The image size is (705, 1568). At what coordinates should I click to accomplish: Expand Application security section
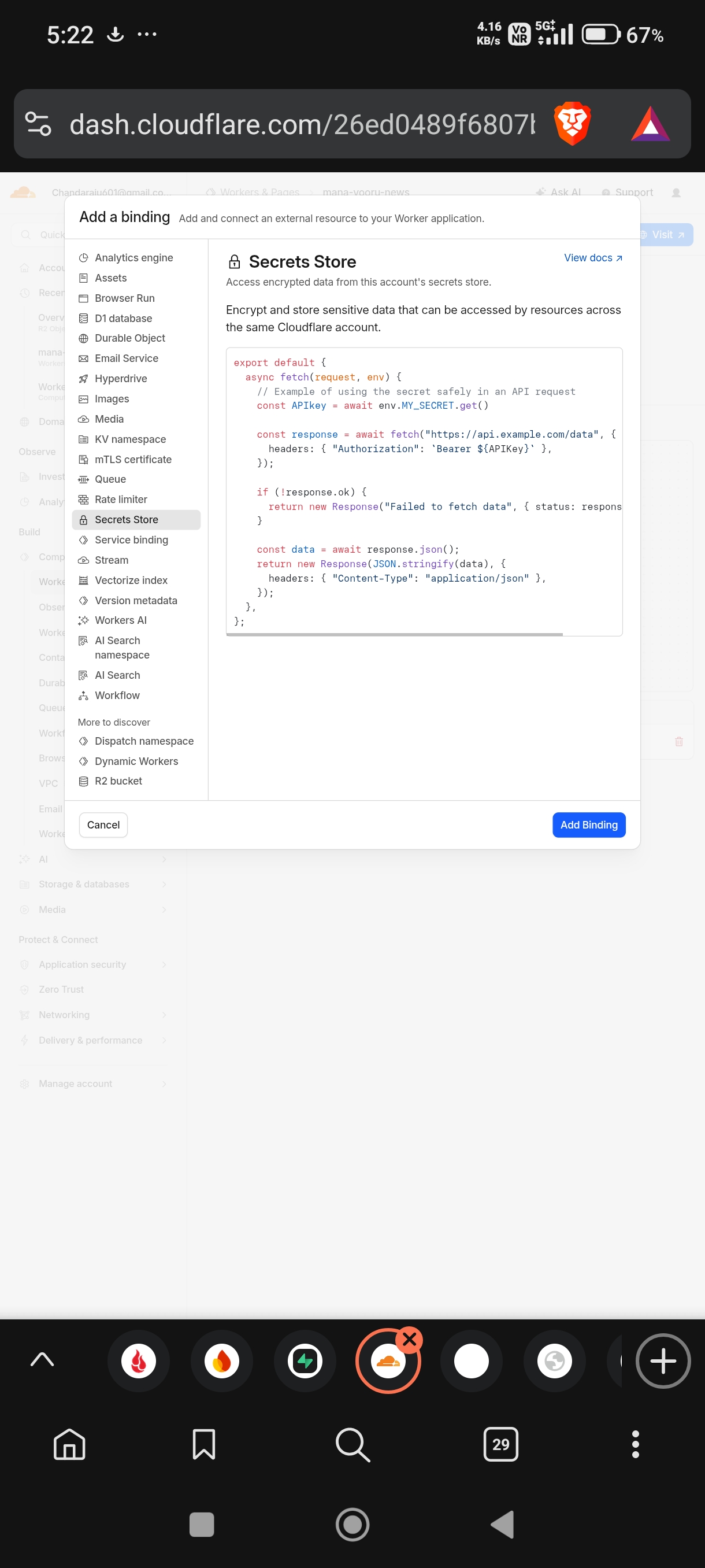click(x=92, y=964)
